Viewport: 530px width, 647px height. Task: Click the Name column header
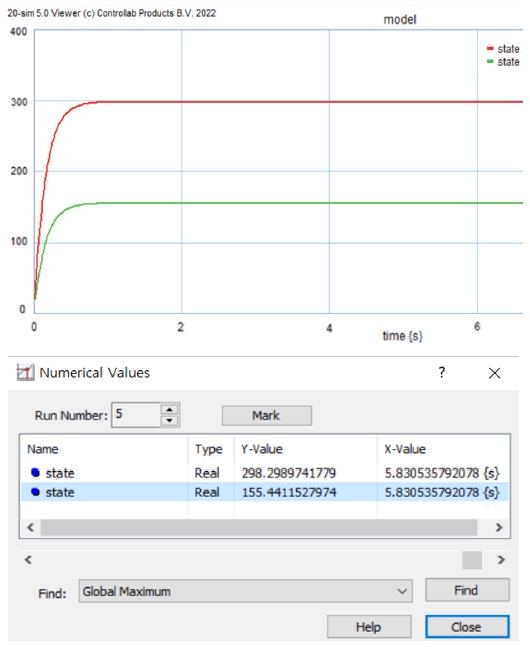(43, 449)
